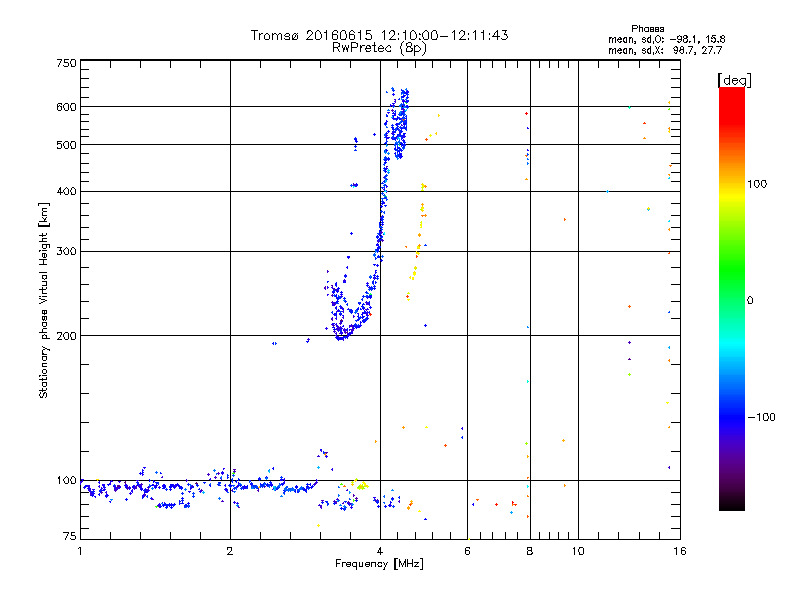This screenshot has width=800, height=600.
Task: Click the colorbar label '0'
Action: (x=749, y=301)
